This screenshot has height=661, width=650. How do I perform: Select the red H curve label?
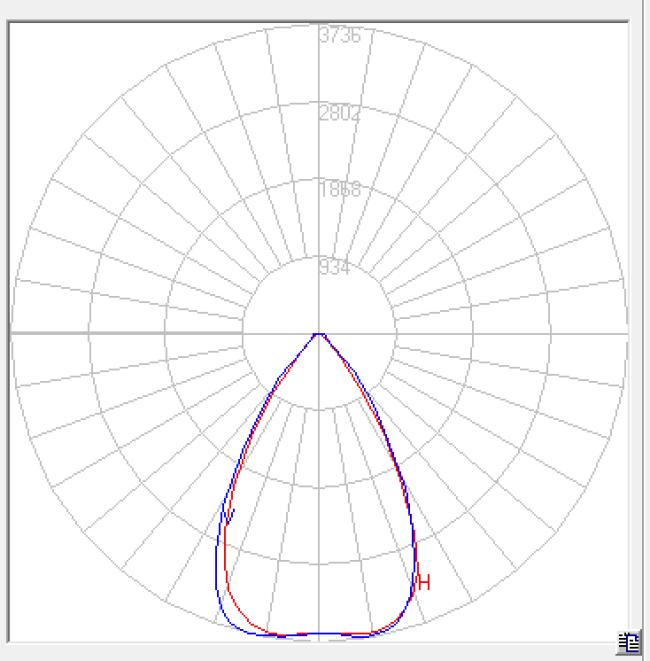pyautogui.click(x=424, y=583)
